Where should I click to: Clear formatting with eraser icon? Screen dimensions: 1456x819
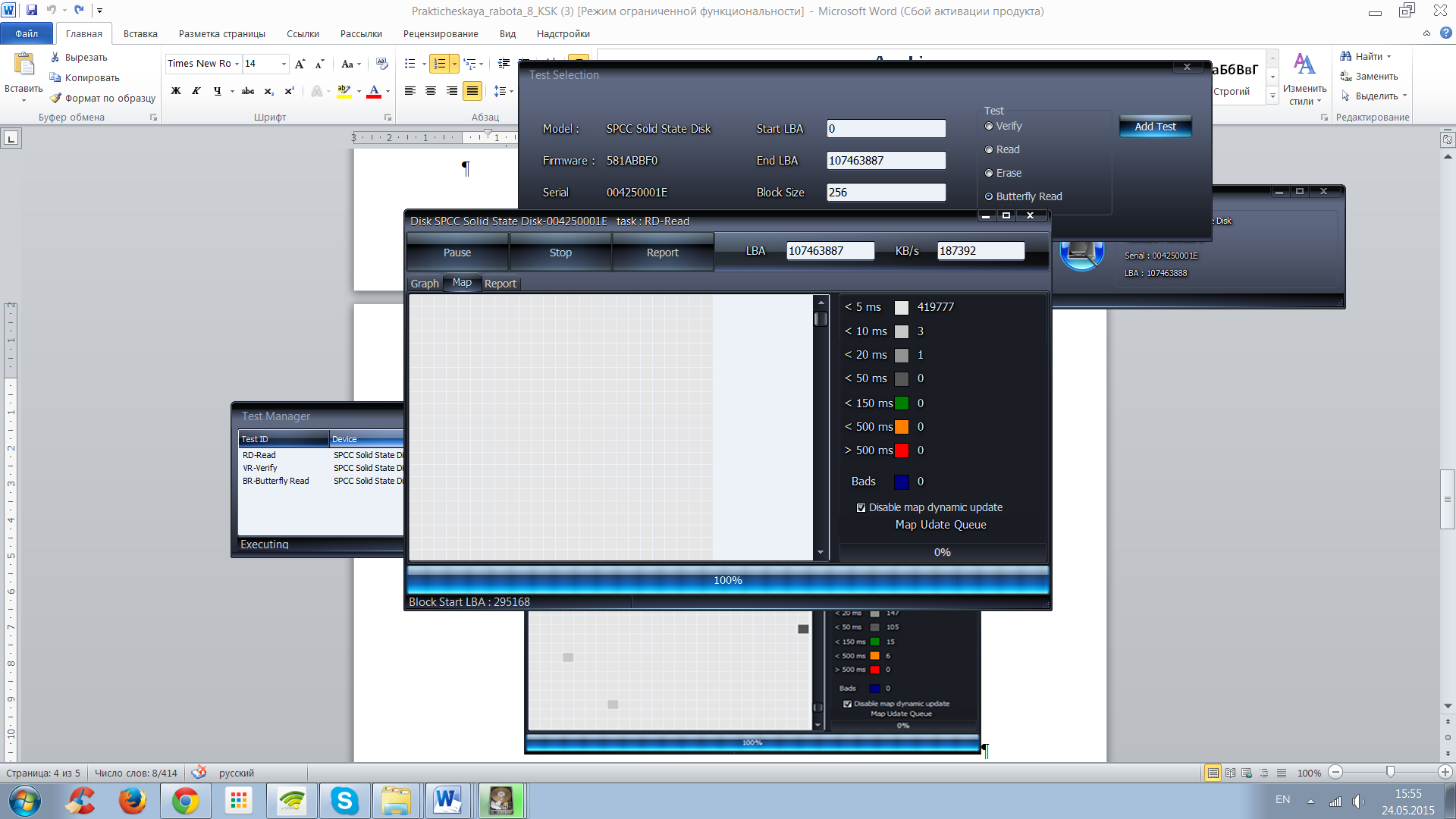[x=381, y=64]
